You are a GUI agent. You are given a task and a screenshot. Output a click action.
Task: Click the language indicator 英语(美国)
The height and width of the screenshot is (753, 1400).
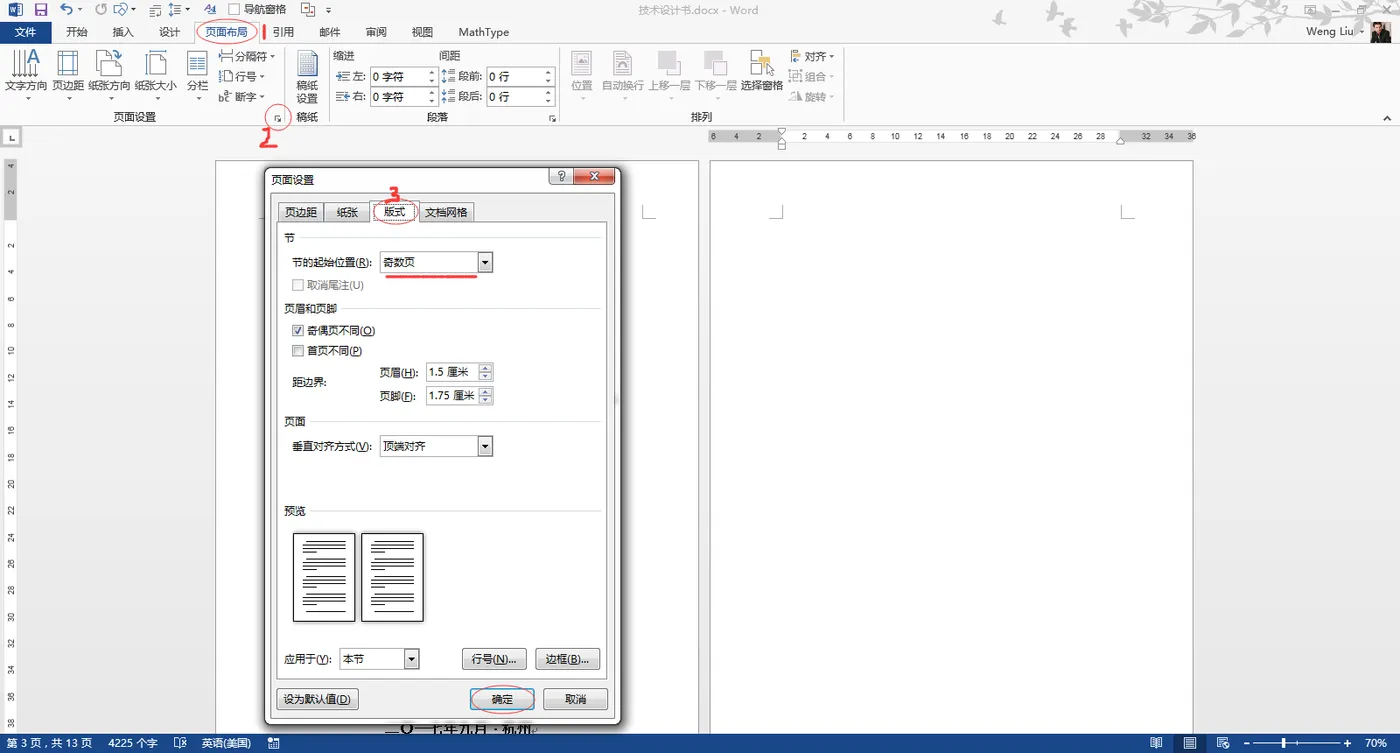pyautogui.click(x=227, y=743)
